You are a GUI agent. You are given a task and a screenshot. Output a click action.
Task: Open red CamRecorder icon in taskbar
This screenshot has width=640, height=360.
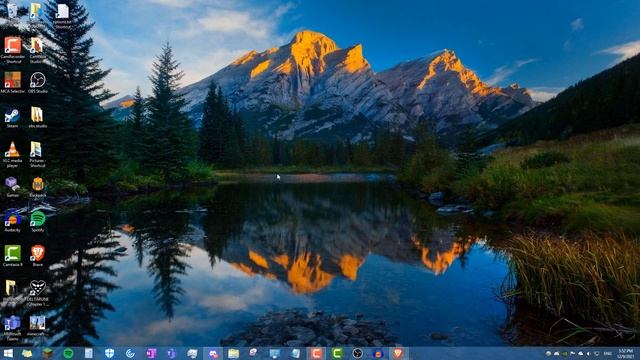(316, 353)
